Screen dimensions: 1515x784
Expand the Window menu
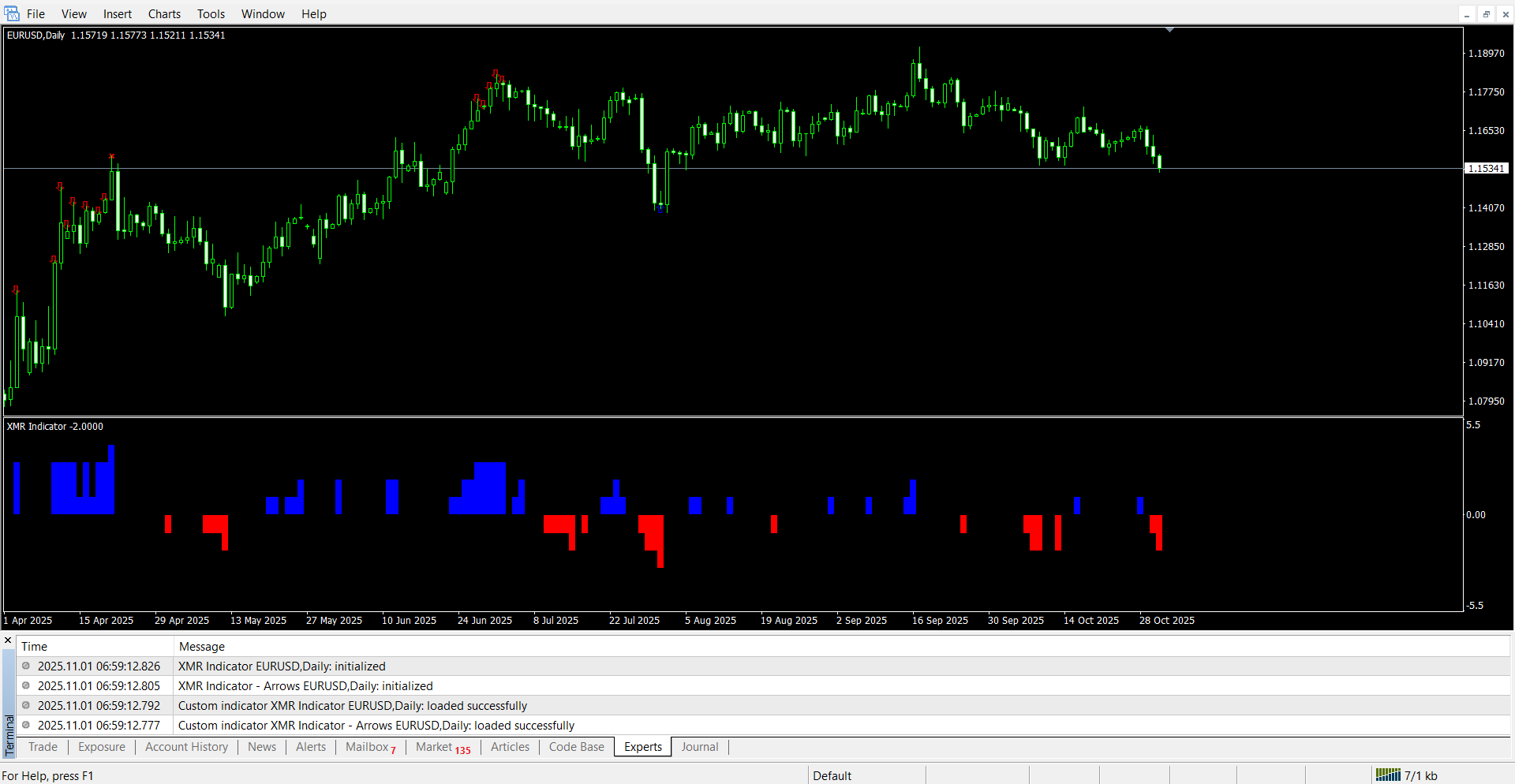coord(263,14)
